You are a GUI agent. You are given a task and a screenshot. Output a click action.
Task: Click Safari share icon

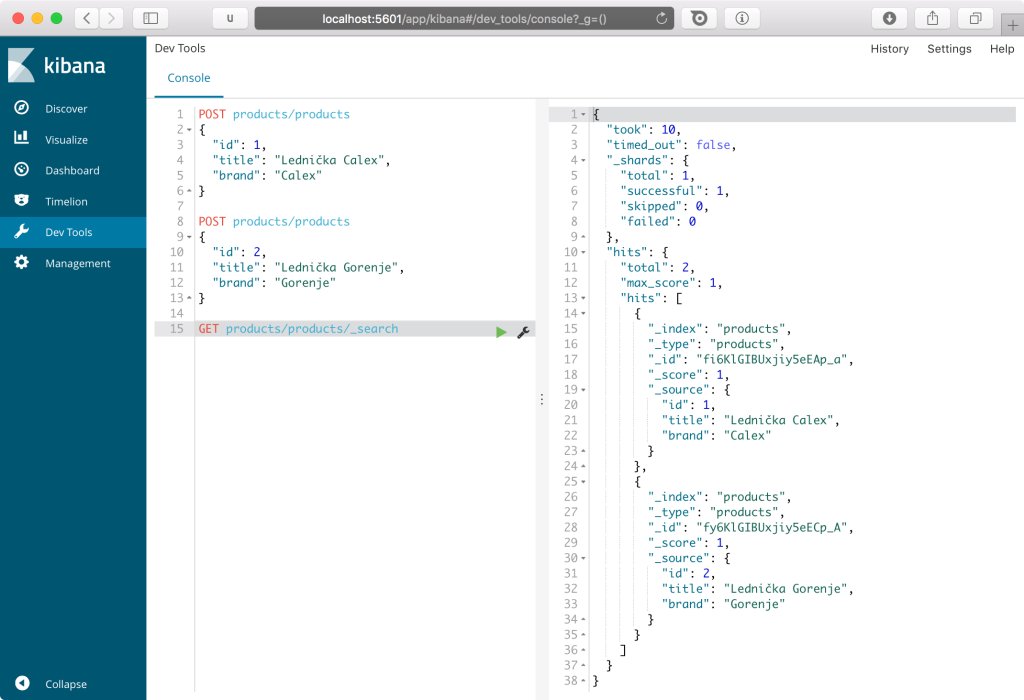(933, 18)
